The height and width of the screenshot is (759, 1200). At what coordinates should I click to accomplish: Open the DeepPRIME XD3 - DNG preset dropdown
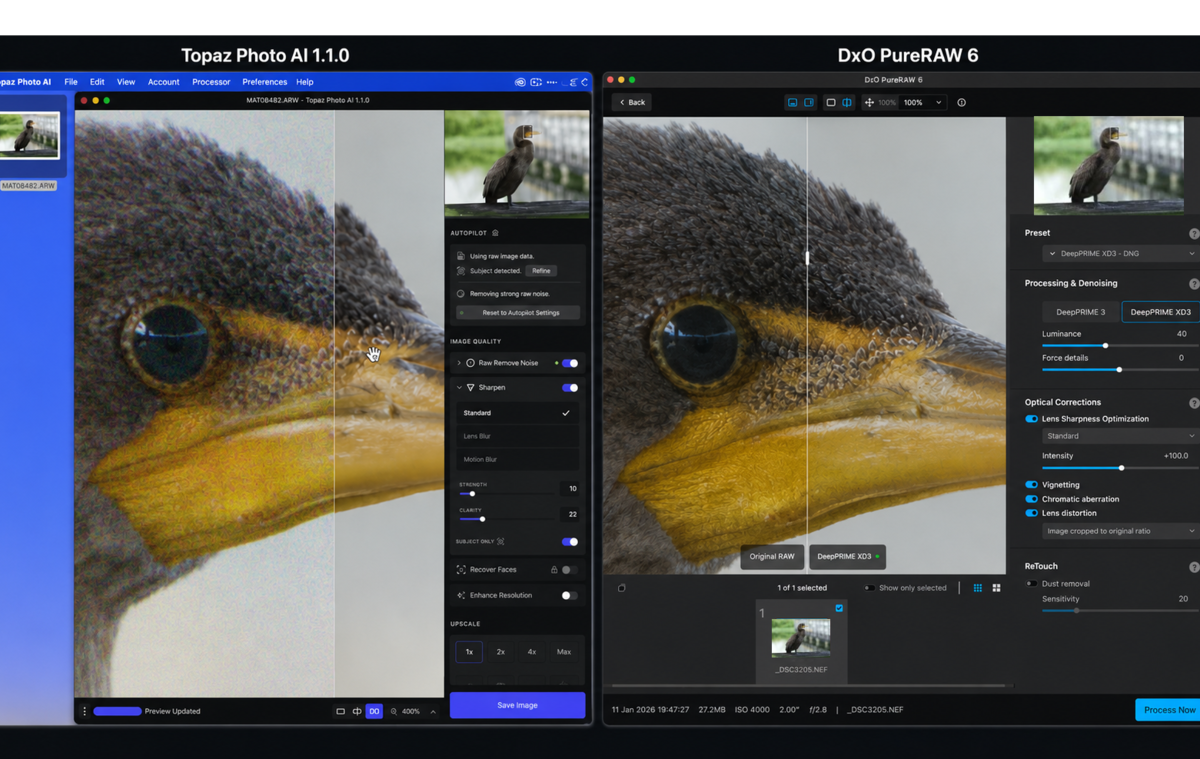(x=1120, y=254)
